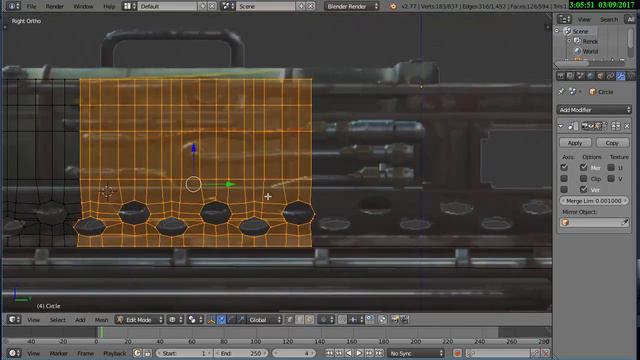
Task: Add a new scene with plus button
Action: click(x=301, y=6)
